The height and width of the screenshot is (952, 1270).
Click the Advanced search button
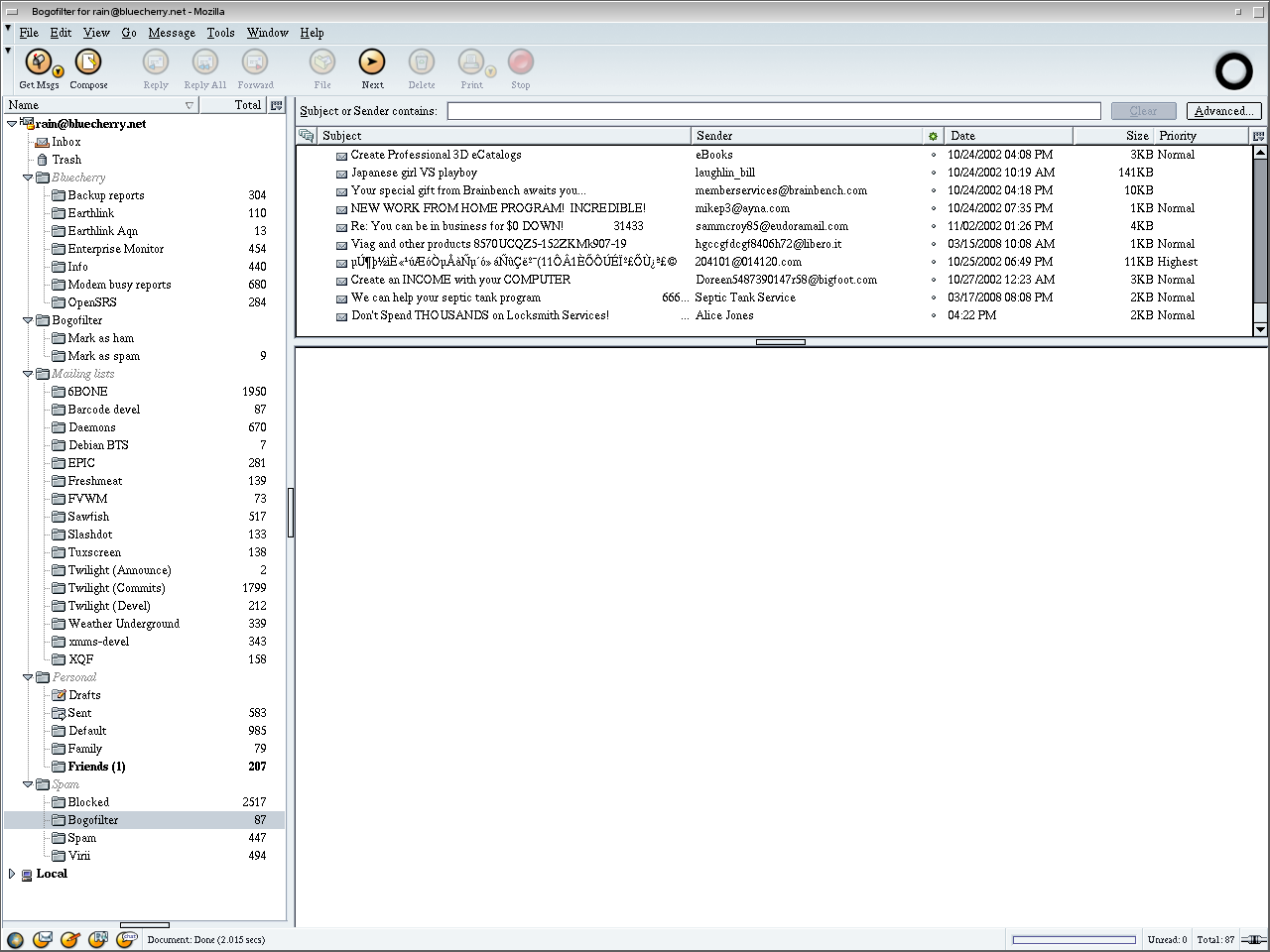point(1223,111)
